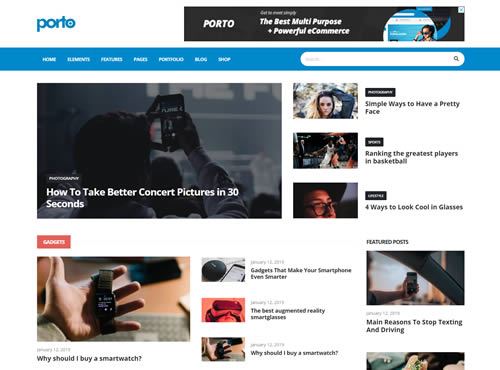The height and width of the screenshot is (370, 500).
Task: Open the Elements menu item
Action: (x=79, y=59)
